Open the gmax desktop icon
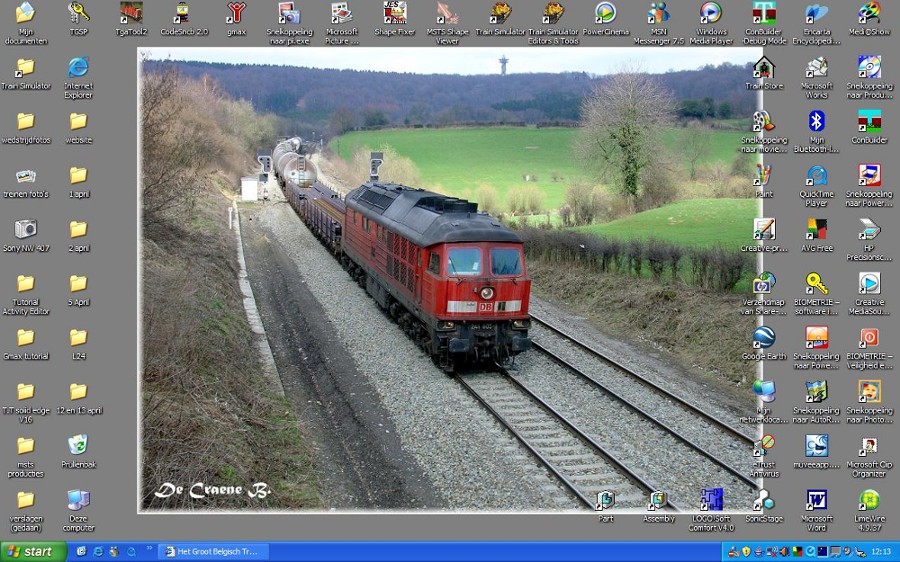 236,14
